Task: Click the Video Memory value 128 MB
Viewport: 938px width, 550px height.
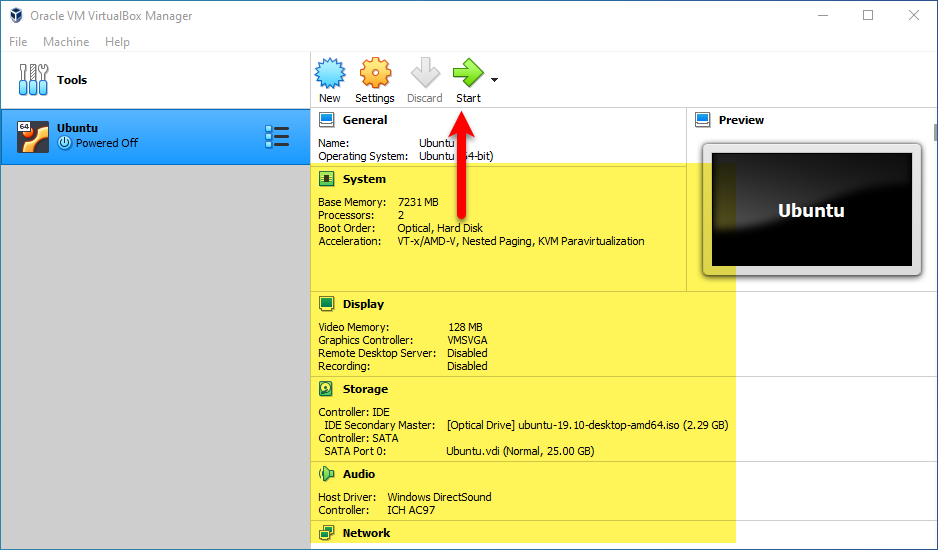Action: (465, 327)
